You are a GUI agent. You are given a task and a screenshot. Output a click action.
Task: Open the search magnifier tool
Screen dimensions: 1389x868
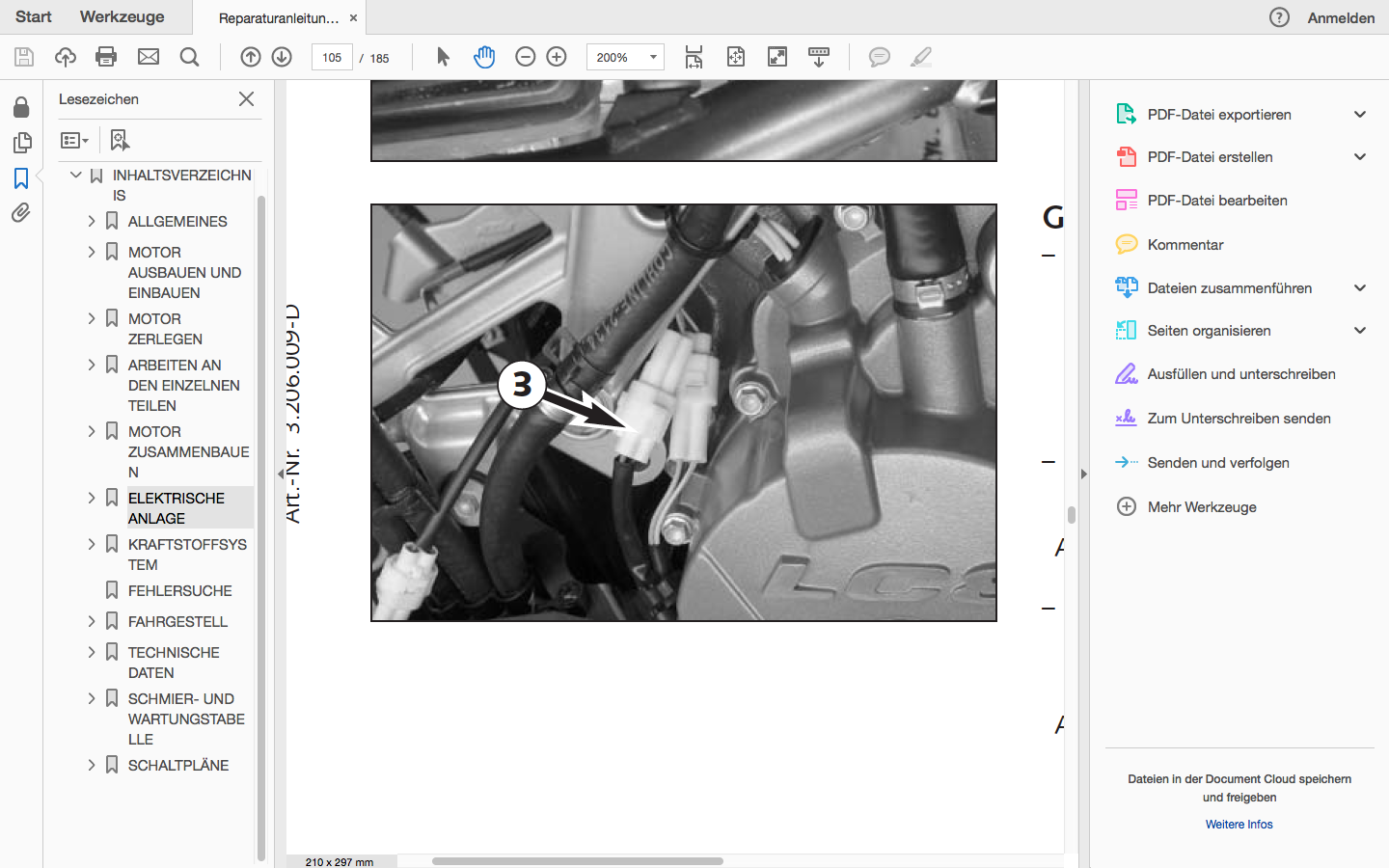point(190,57)
